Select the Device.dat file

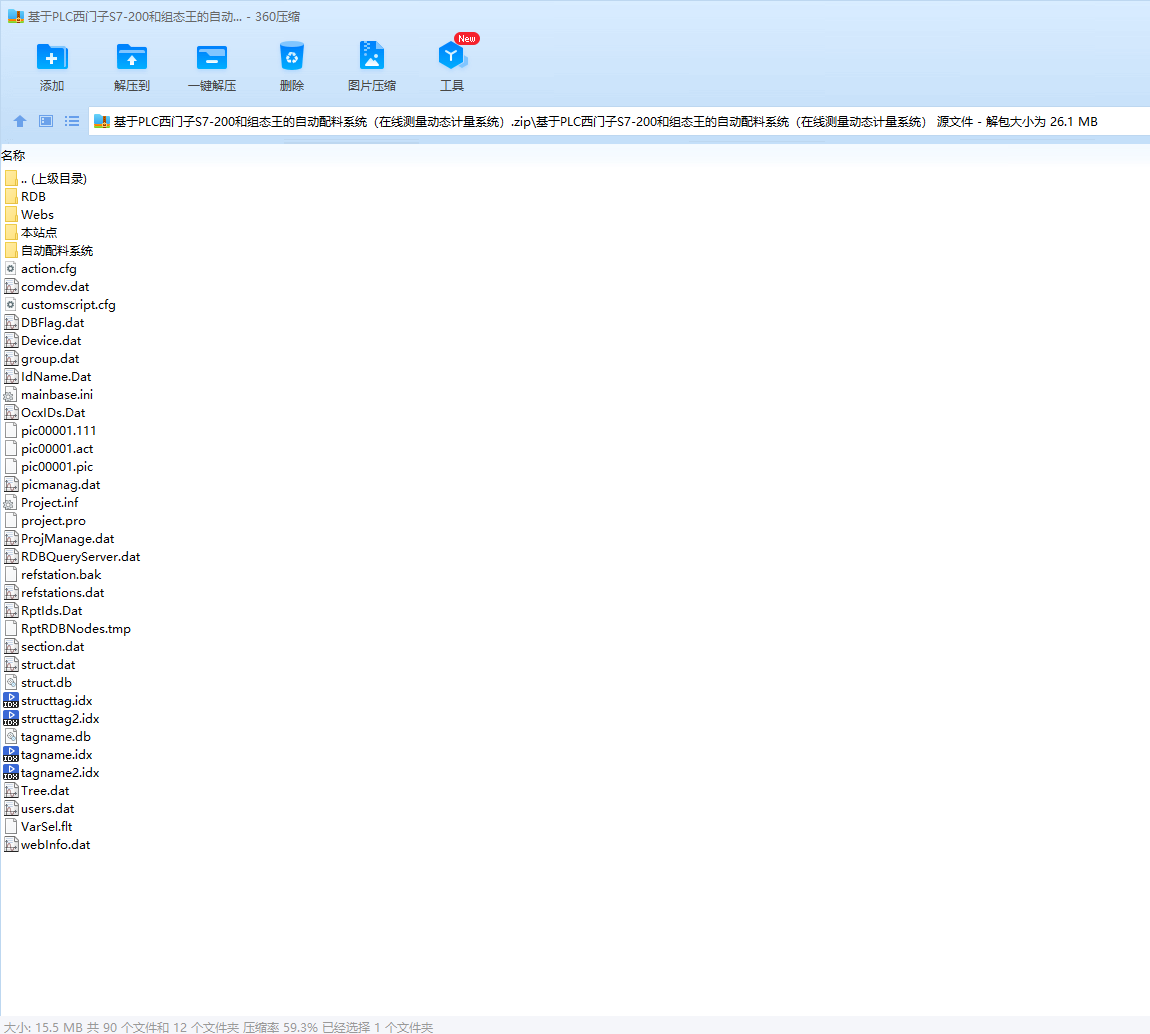(43, 341)
